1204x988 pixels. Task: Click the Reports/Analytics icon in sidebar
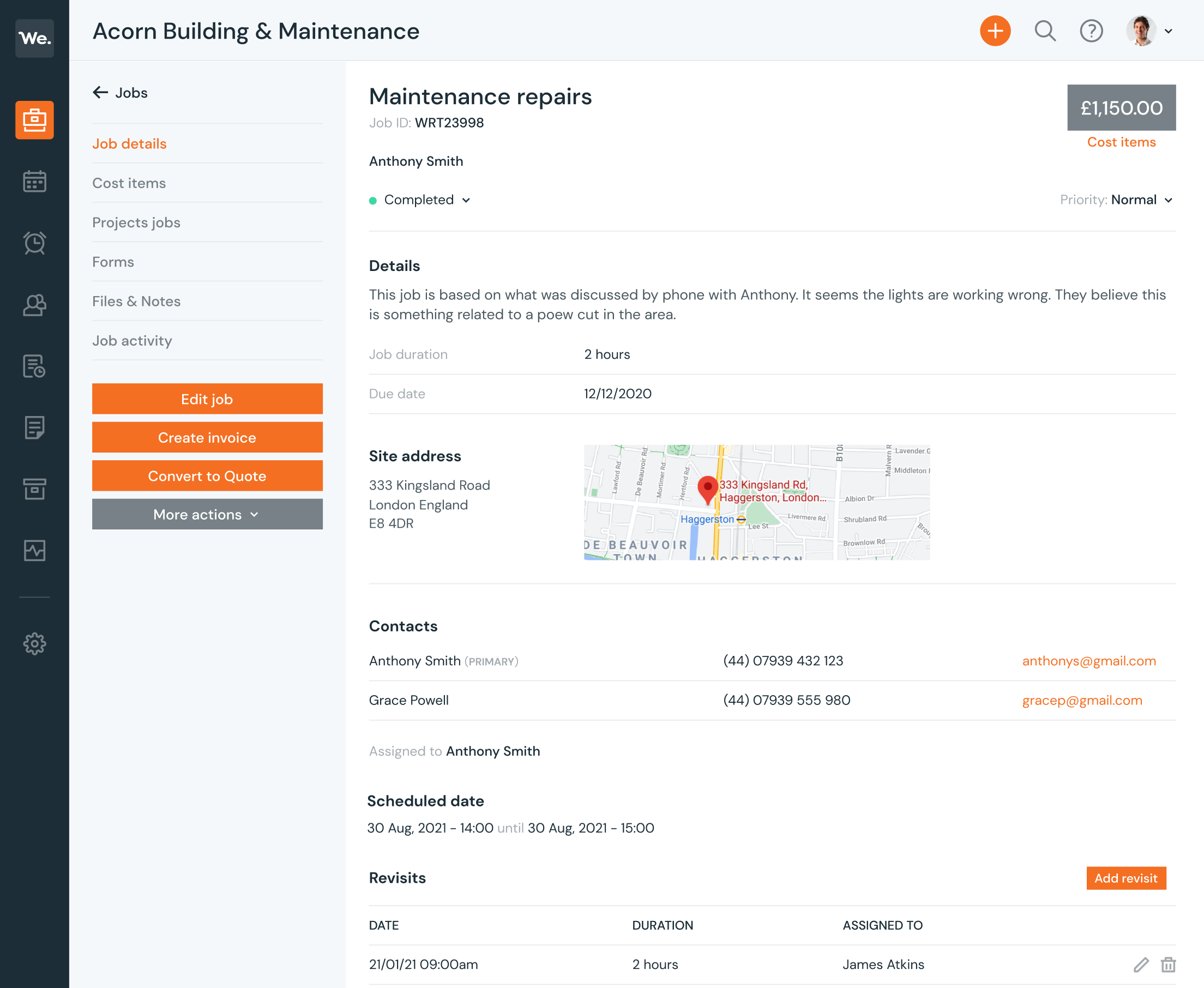(35, 550)
